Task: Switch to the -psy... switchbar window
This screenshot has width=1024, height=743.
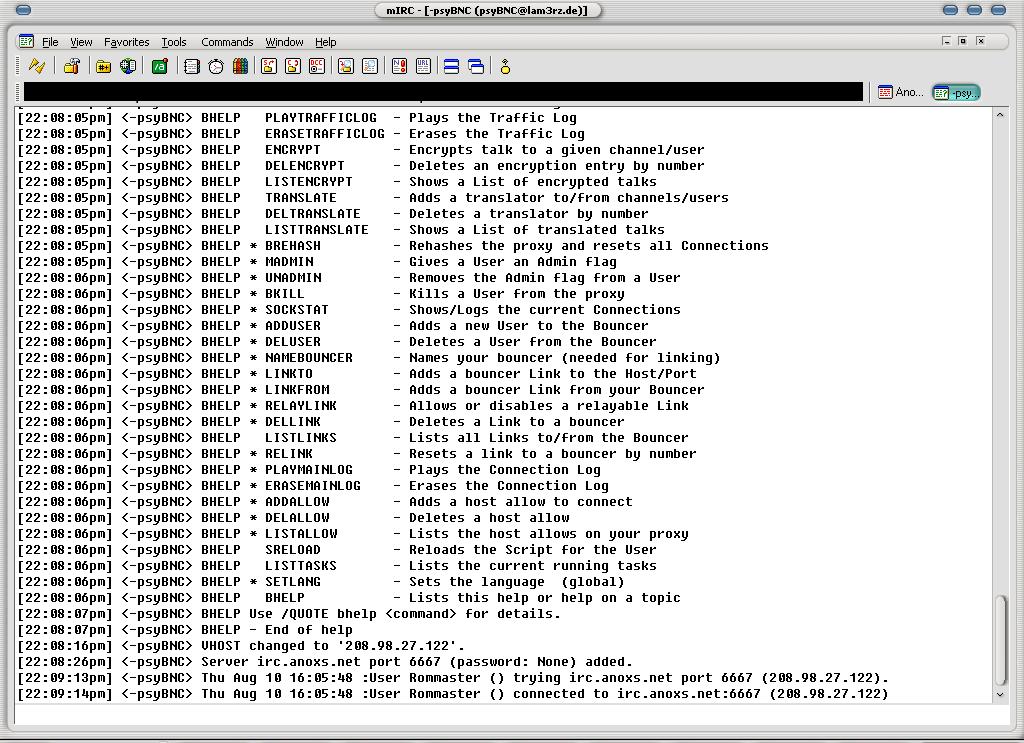Action: point(956,93)
